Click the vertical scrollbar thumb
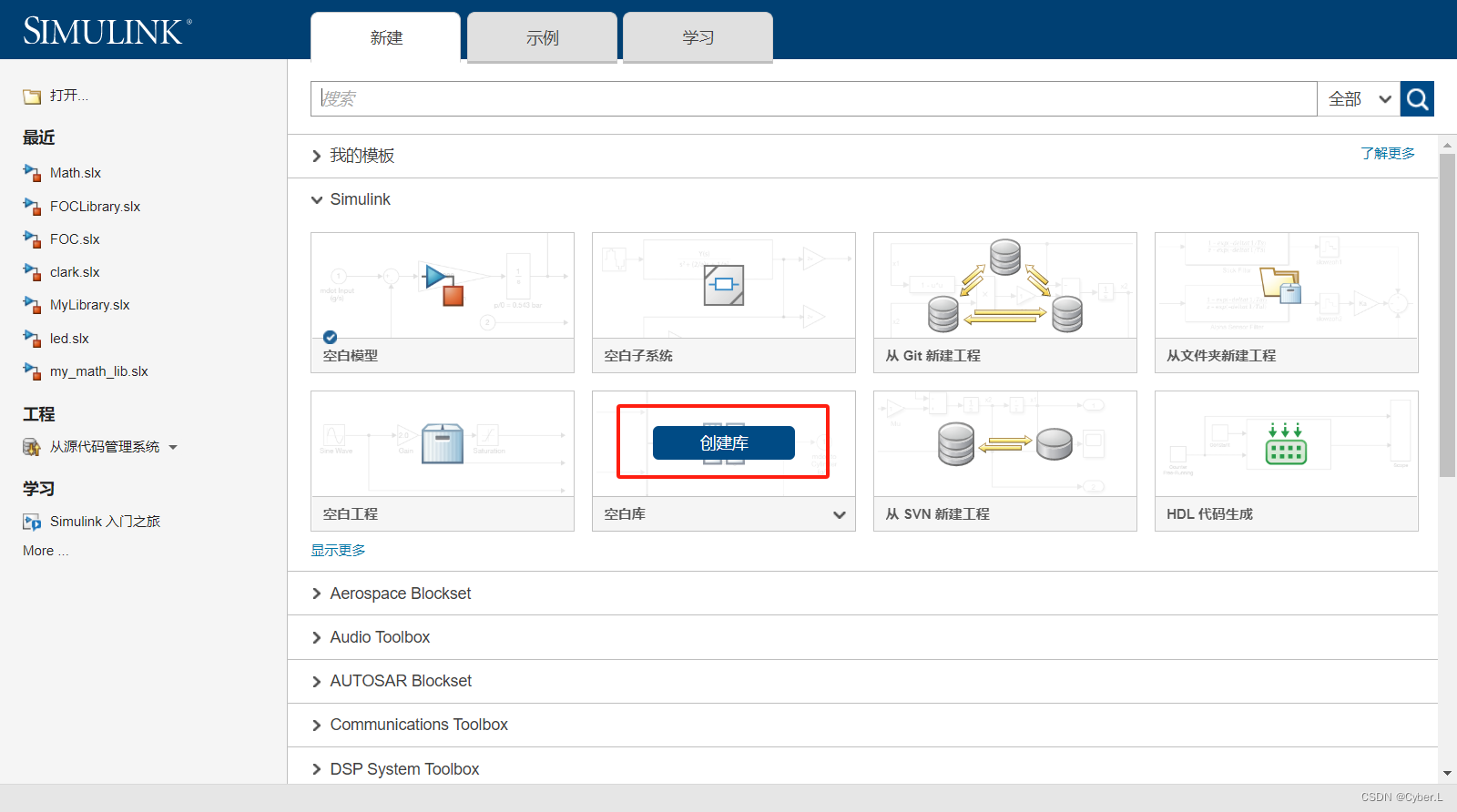 1447,315
